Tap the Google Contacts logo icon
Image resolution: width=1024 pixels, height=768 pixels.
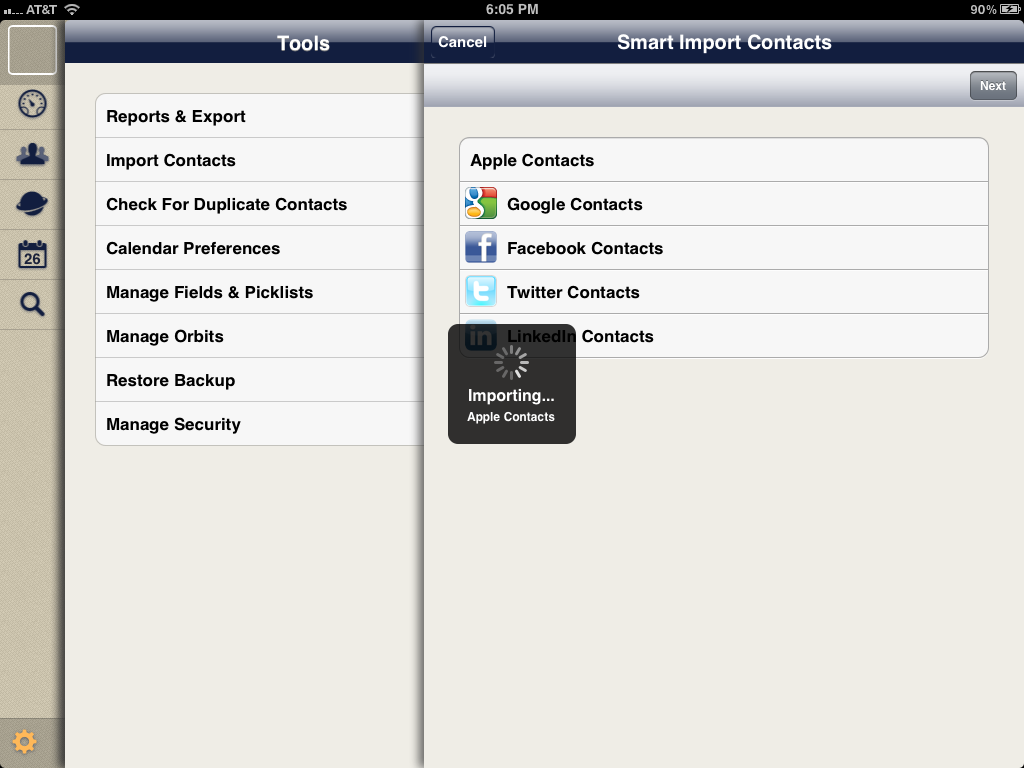pyautogui.click(x=481, y=204)
